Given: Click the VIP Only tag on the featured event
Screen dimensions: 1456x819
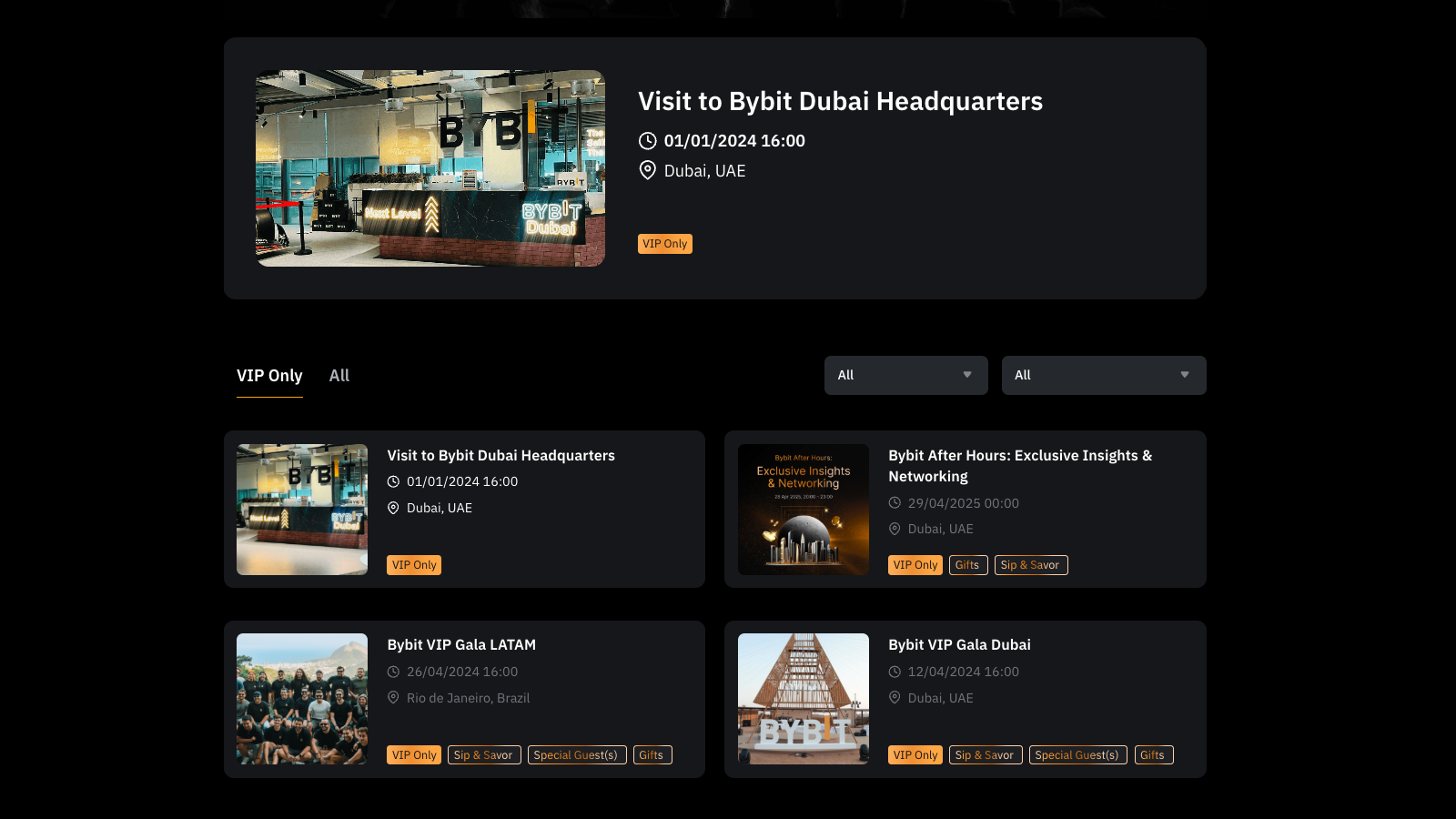Looking at the screenshot, I should pyautogui.click(x=664, y=244).
